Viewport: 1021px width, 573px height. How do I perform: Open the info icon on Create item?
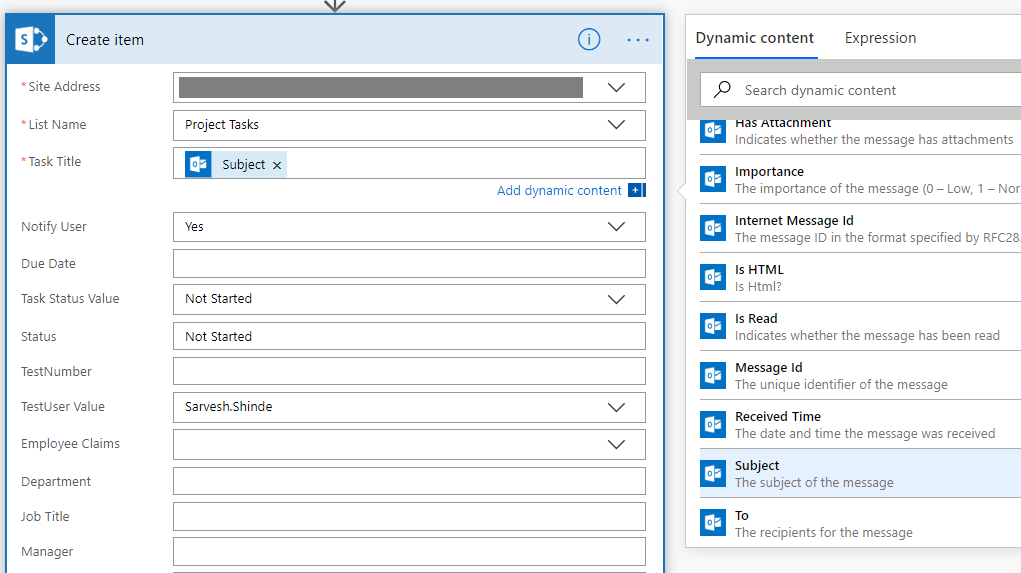[x=589, y=40]
